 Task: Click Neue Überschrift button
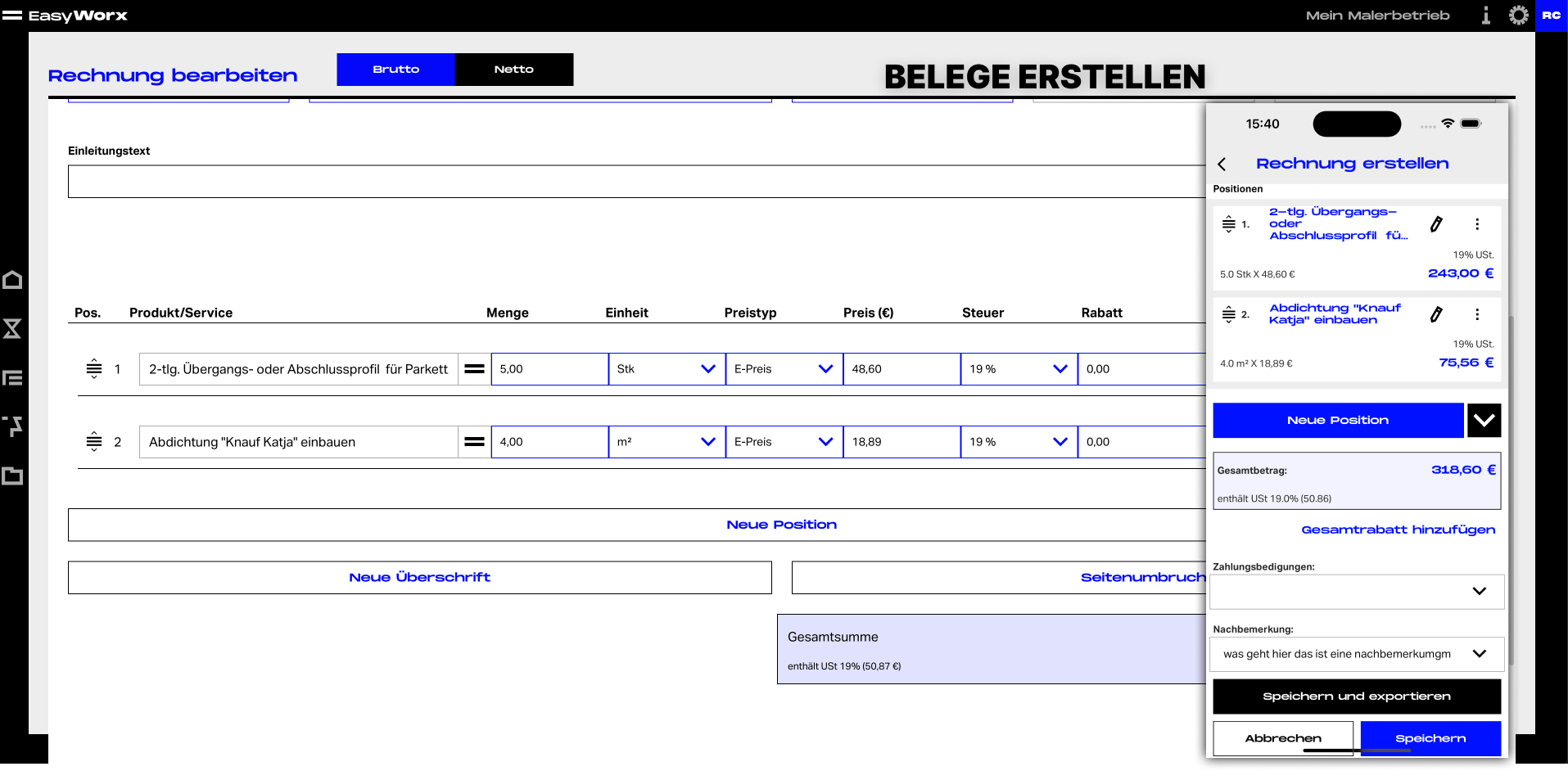click(x=420, y=578)
